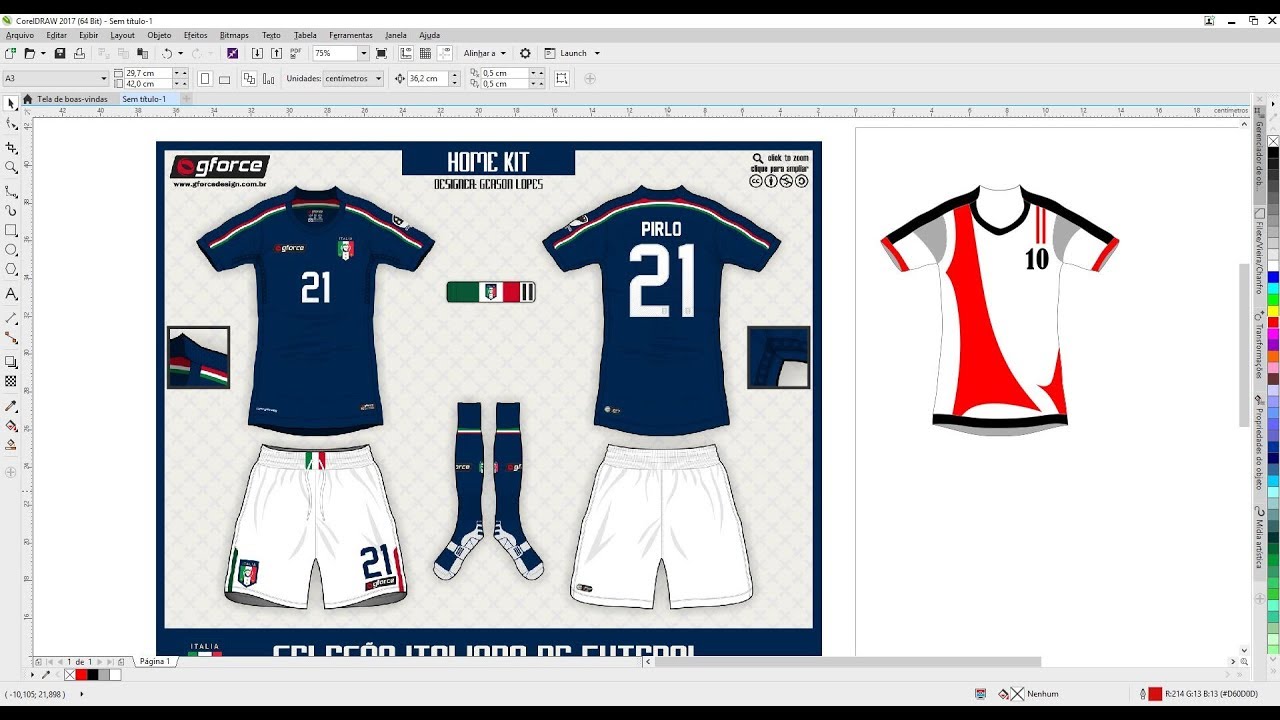Set page orientation to landscape
The width and height of the screenshot is (1280, 720).
coord(224,78)
